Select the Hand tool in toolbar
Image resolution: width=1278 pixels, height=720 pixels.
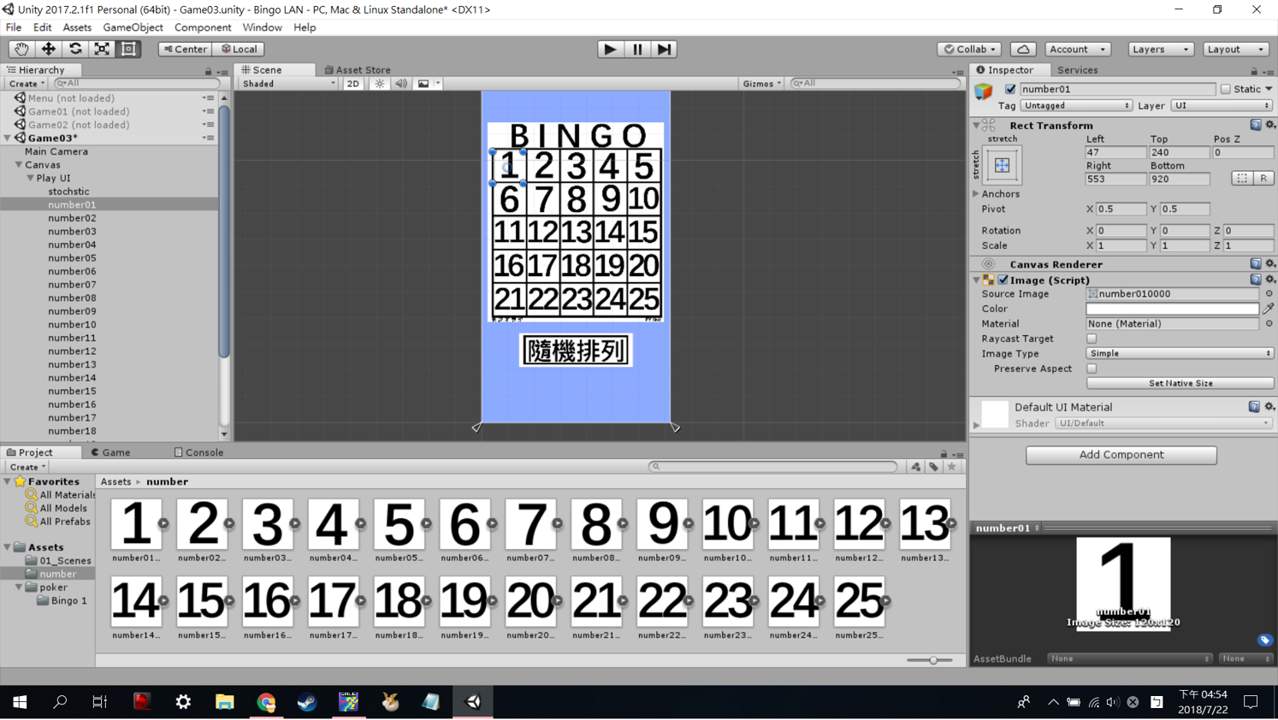(x=21, y=48)
